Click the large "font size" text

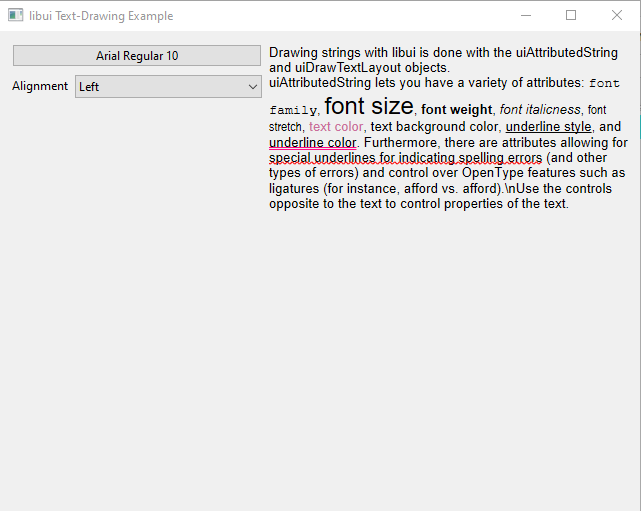[x=368, y=106]
